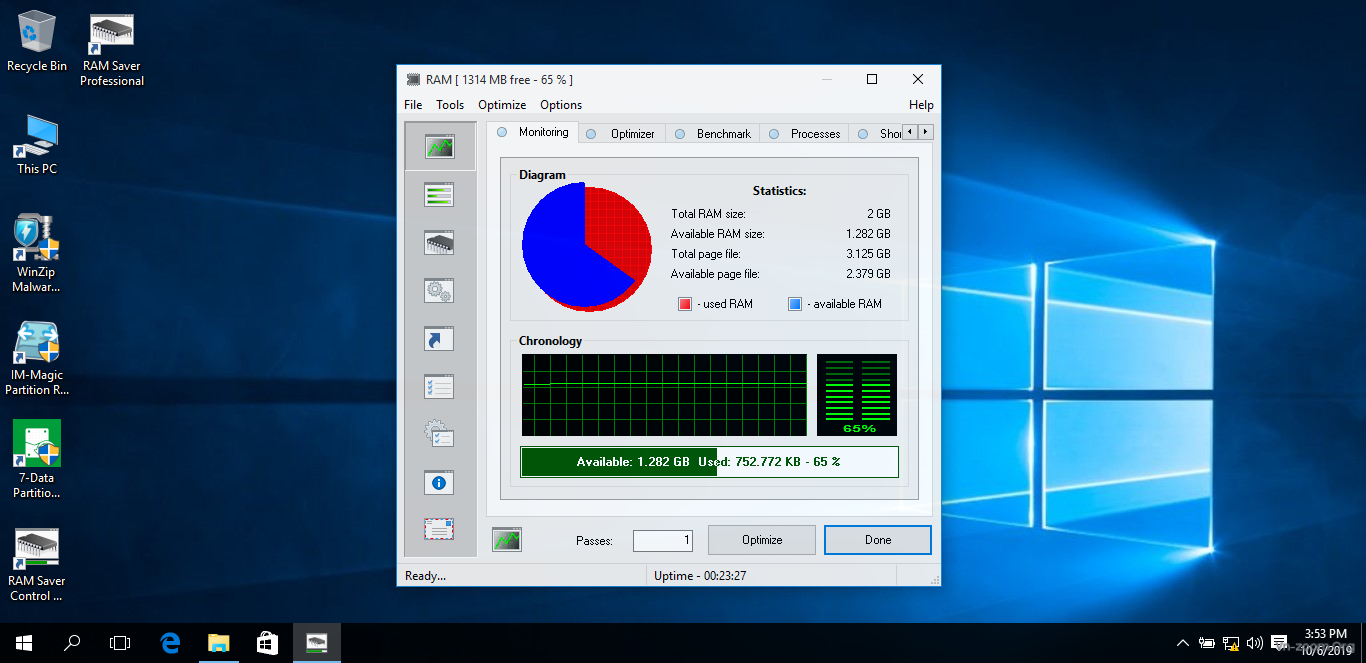The height and width of the screenshot is (663, 1366).
Task: Open the Tools menu
Action: coord(450,105)
